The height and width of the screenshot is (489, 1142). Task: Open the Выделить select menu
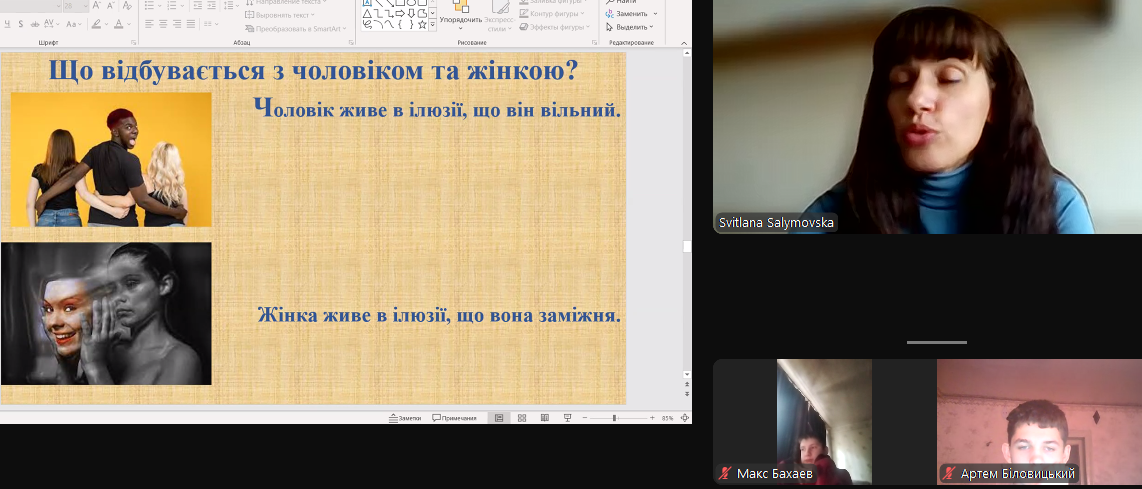pyautogui.click(x=629, y=27)
